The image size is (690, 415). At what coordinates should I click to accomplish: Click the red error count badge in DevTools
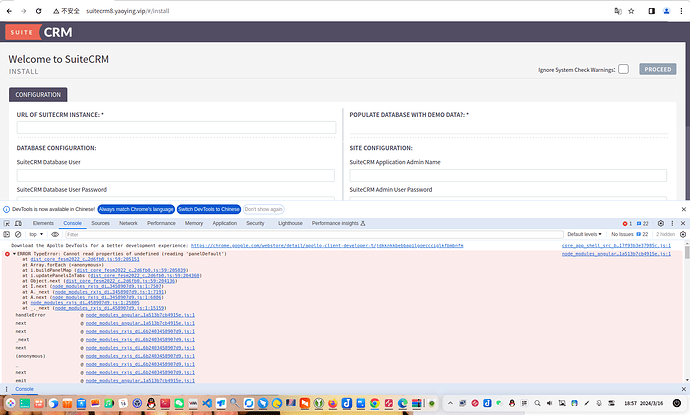point(627,224)
